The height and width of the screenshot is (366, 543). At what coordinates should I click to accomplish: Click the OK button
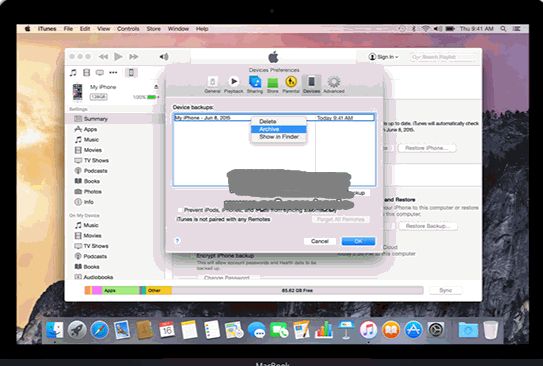pyautogui.click(x=358, y=241)
